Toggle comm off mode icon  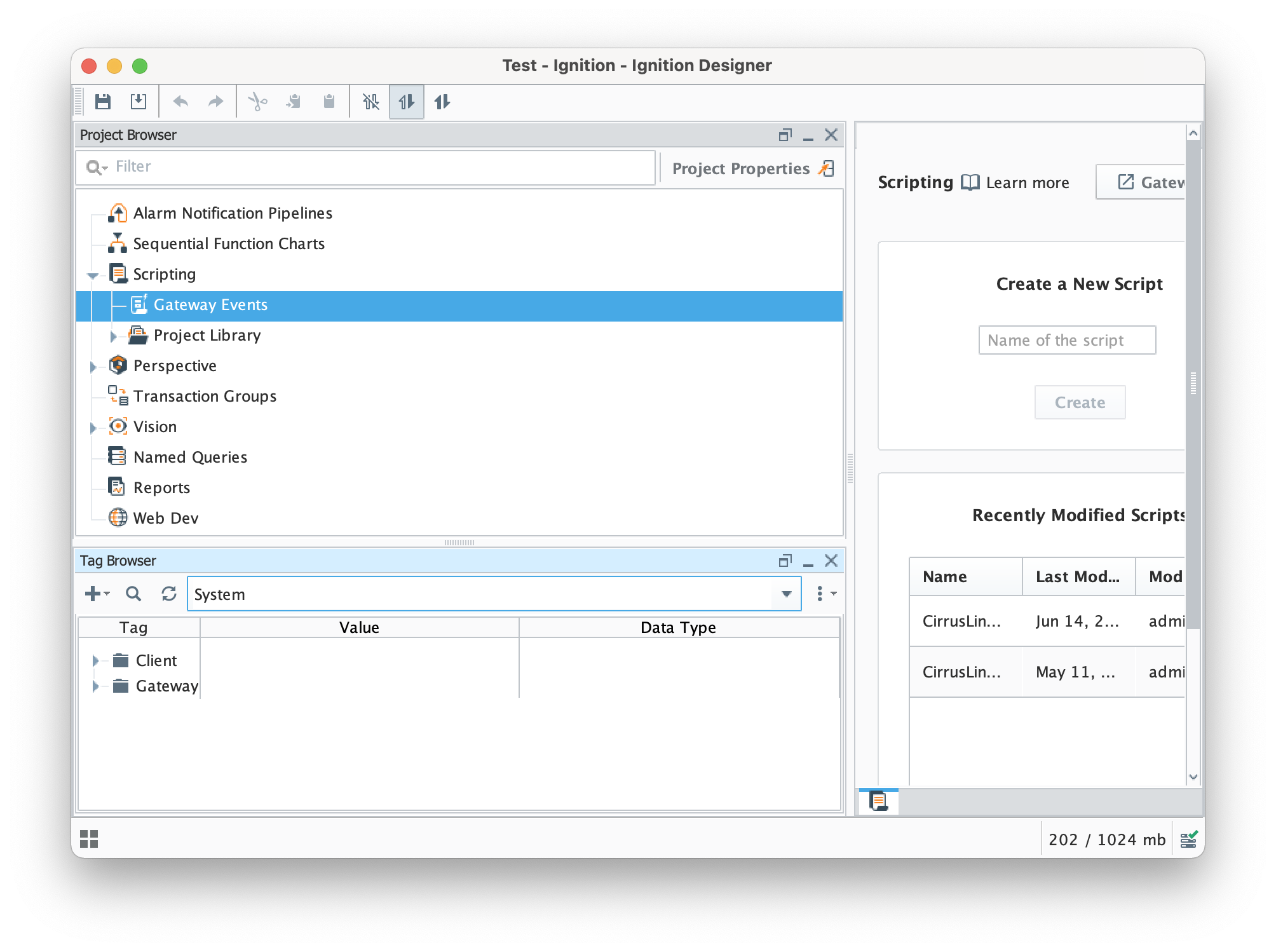371,102
